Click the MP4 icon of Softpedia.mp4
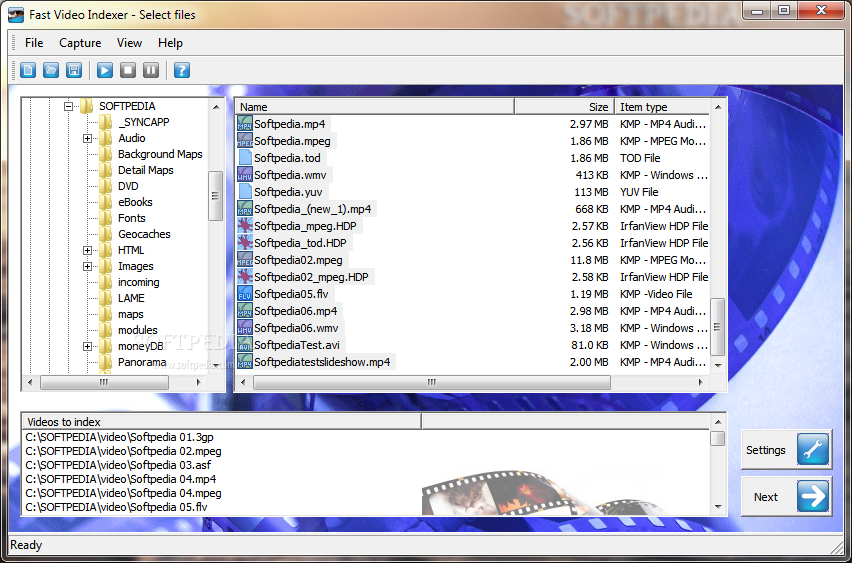 click(x=245, y=124)
